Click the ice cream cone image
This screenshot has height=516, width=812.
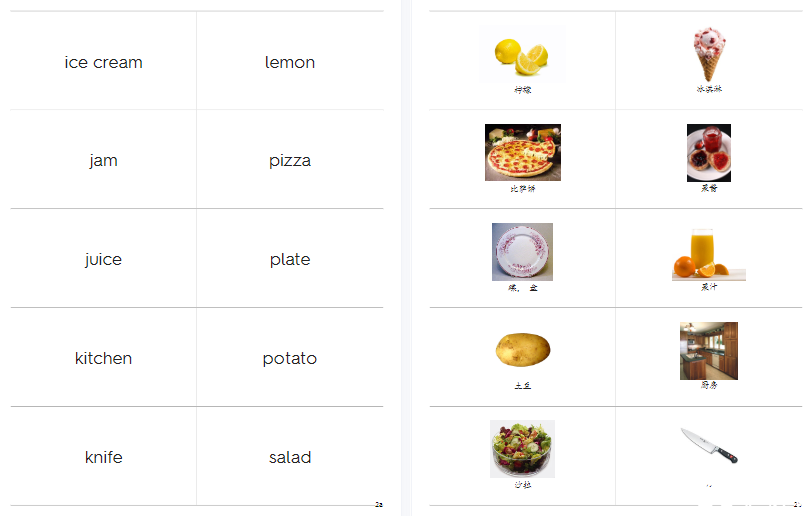tap(709, 54)
